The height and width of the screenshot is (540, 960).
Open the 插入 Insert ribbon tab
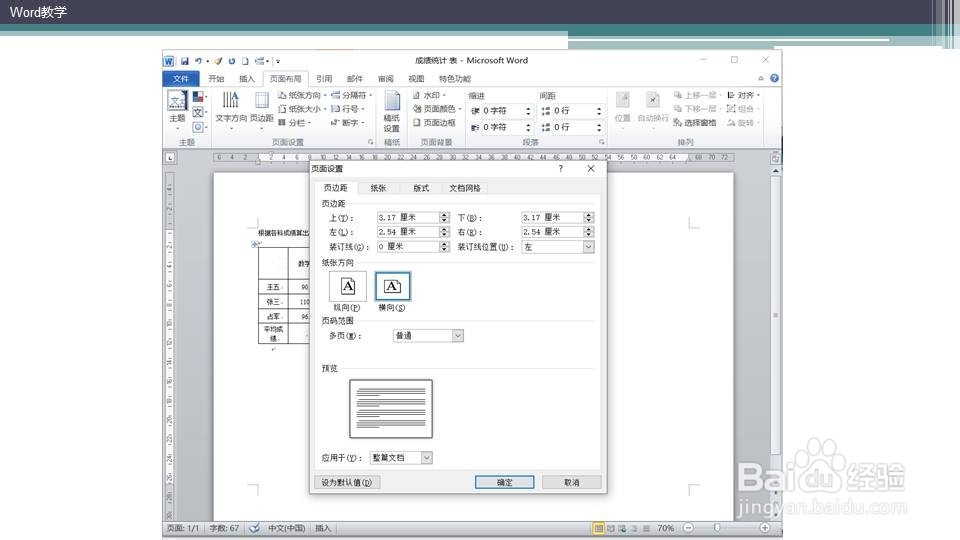point(247,78)
